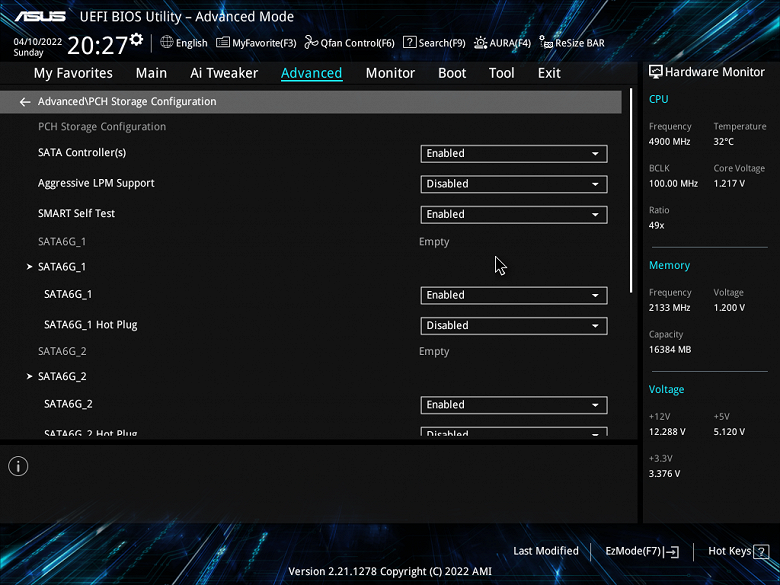The height and width of the screenshot is (585, 780).
Task: Switch to EzMode(F7)
Action: point(642,551)
